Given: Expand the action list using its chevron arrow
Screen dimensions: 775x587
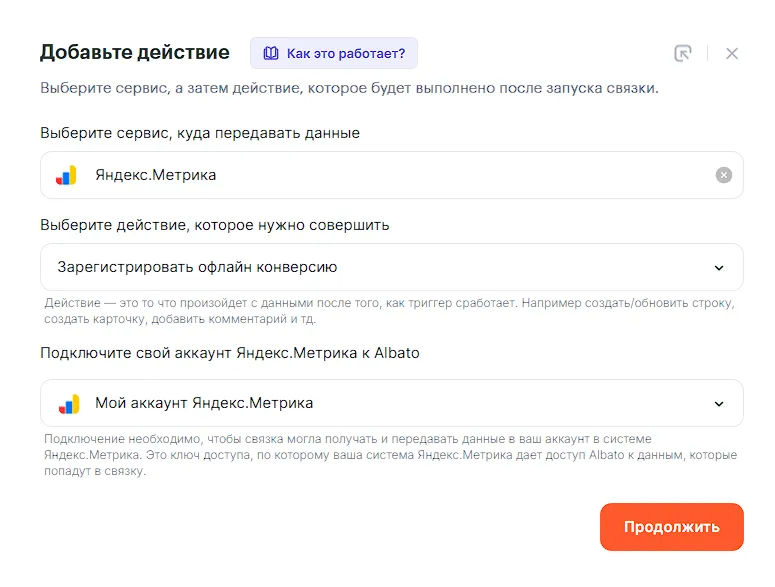Looking at the screenshot, I should coord(718,268).
